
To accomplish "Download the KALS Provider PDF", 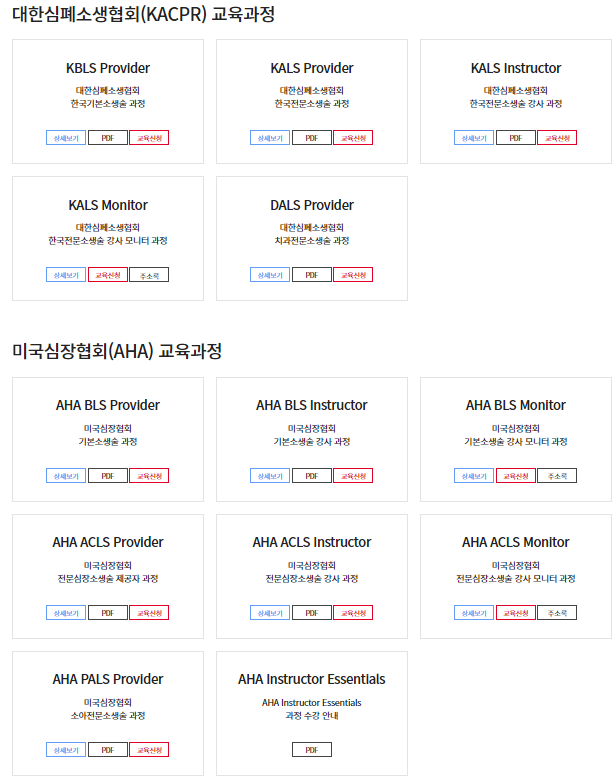I will [312, 138].
